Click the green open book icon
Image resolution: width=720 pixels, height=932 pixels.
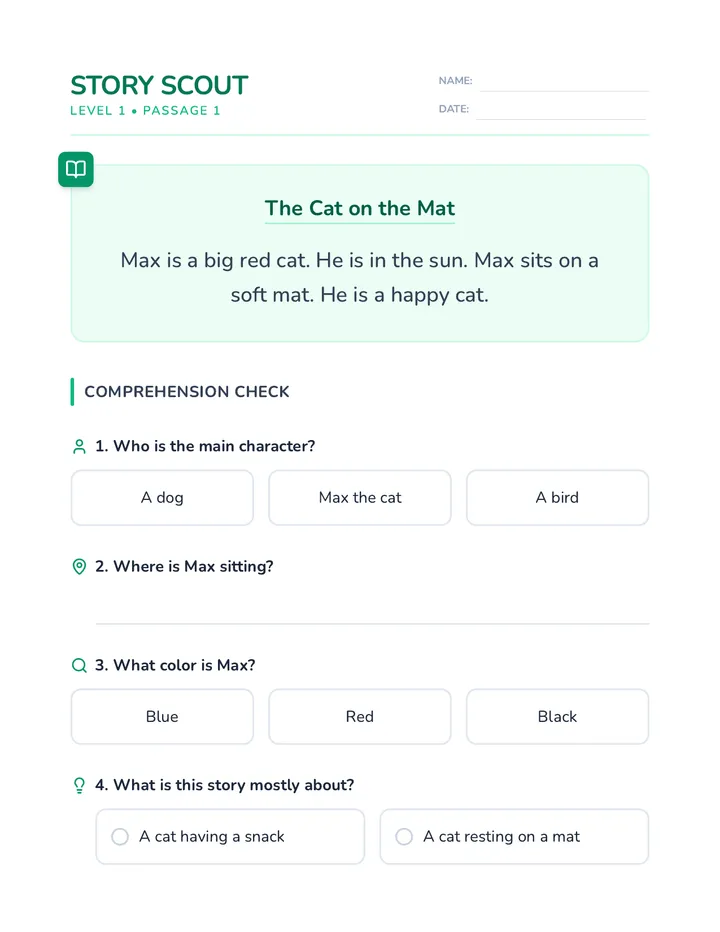point(76,169)
